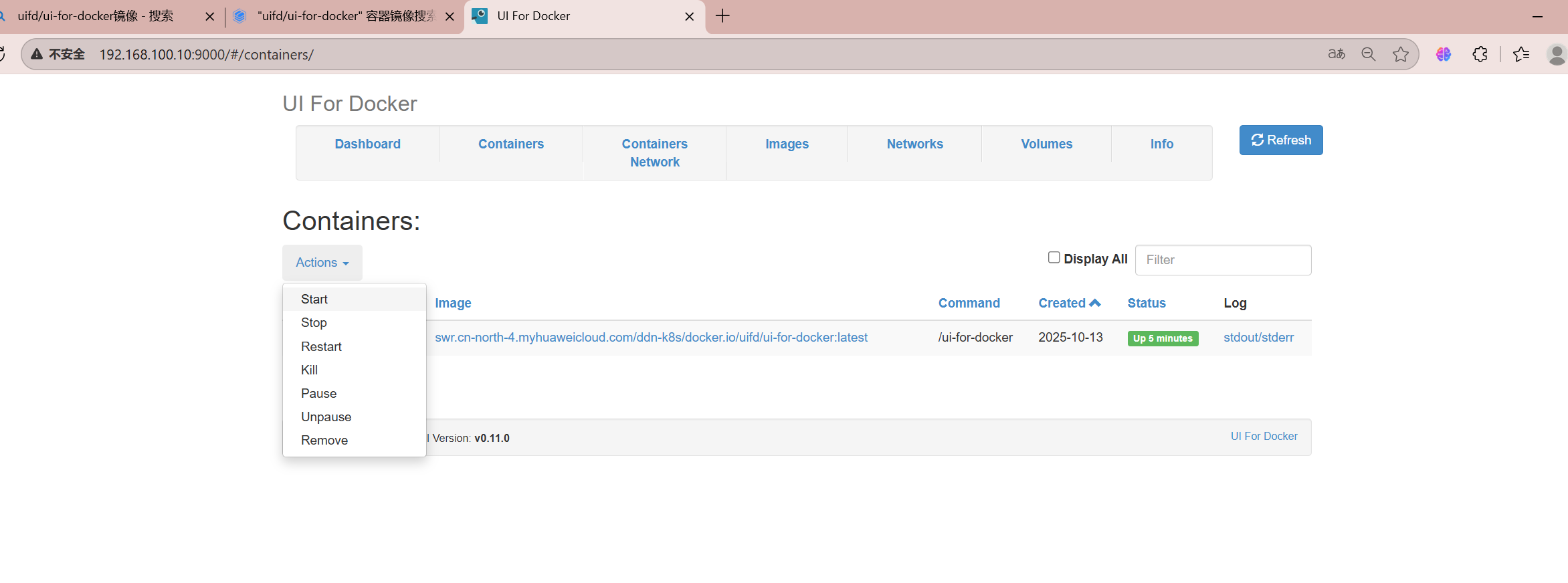Image resolution: width=1568 pixels, height=583 pixels.
Task: Click the browser address bar URL
Action: tap(206, 54)
